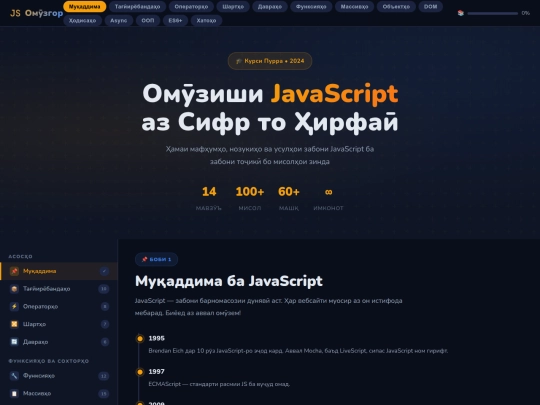Open Тағйирёбандаҳо in the sidebar
The image size is (540, 405).
pyautogui.click(x=59, y=289)
